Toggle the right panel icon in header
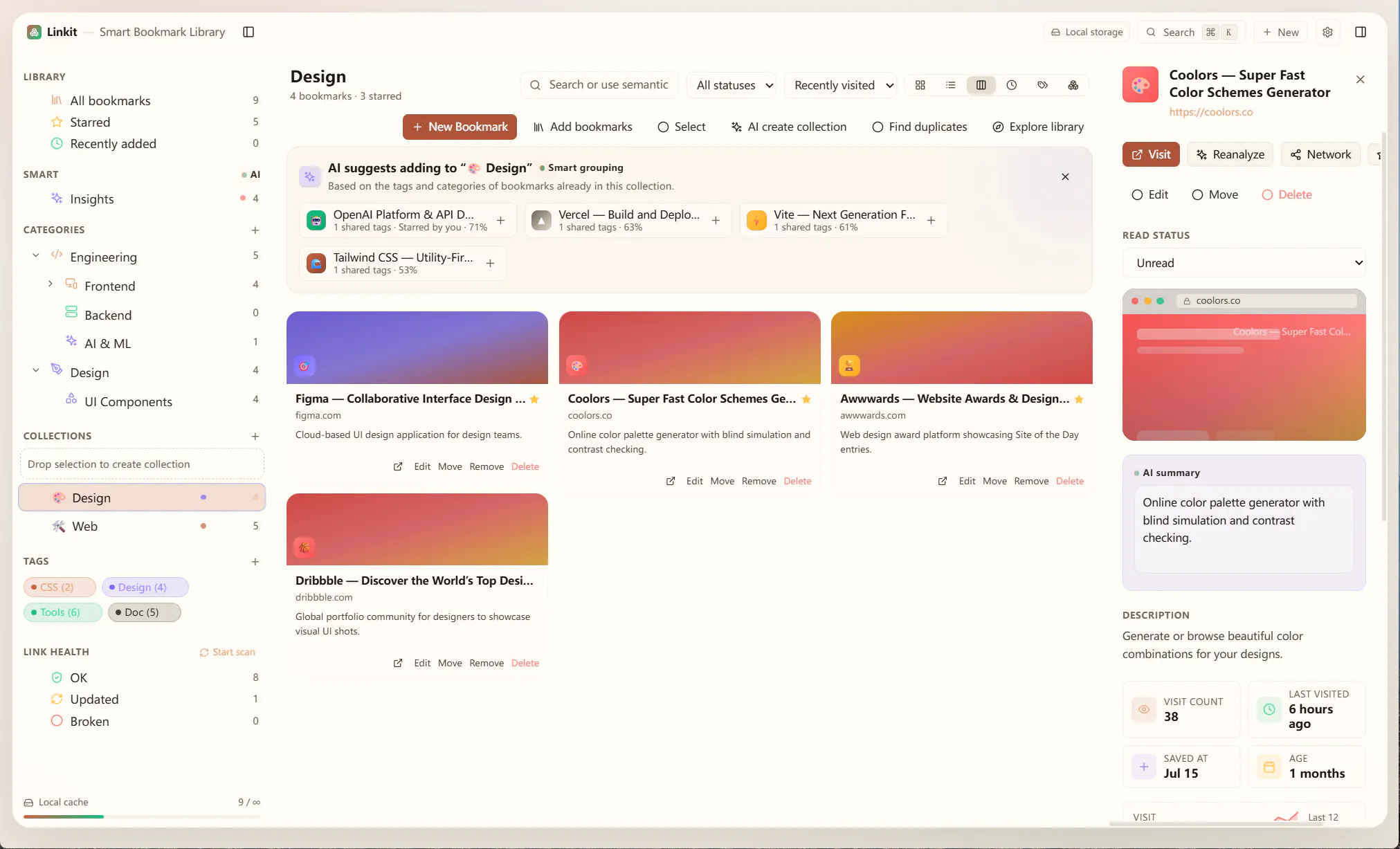Image resolution: width=1400 pixels, height=849 pixels. (x=1360, y=32)
